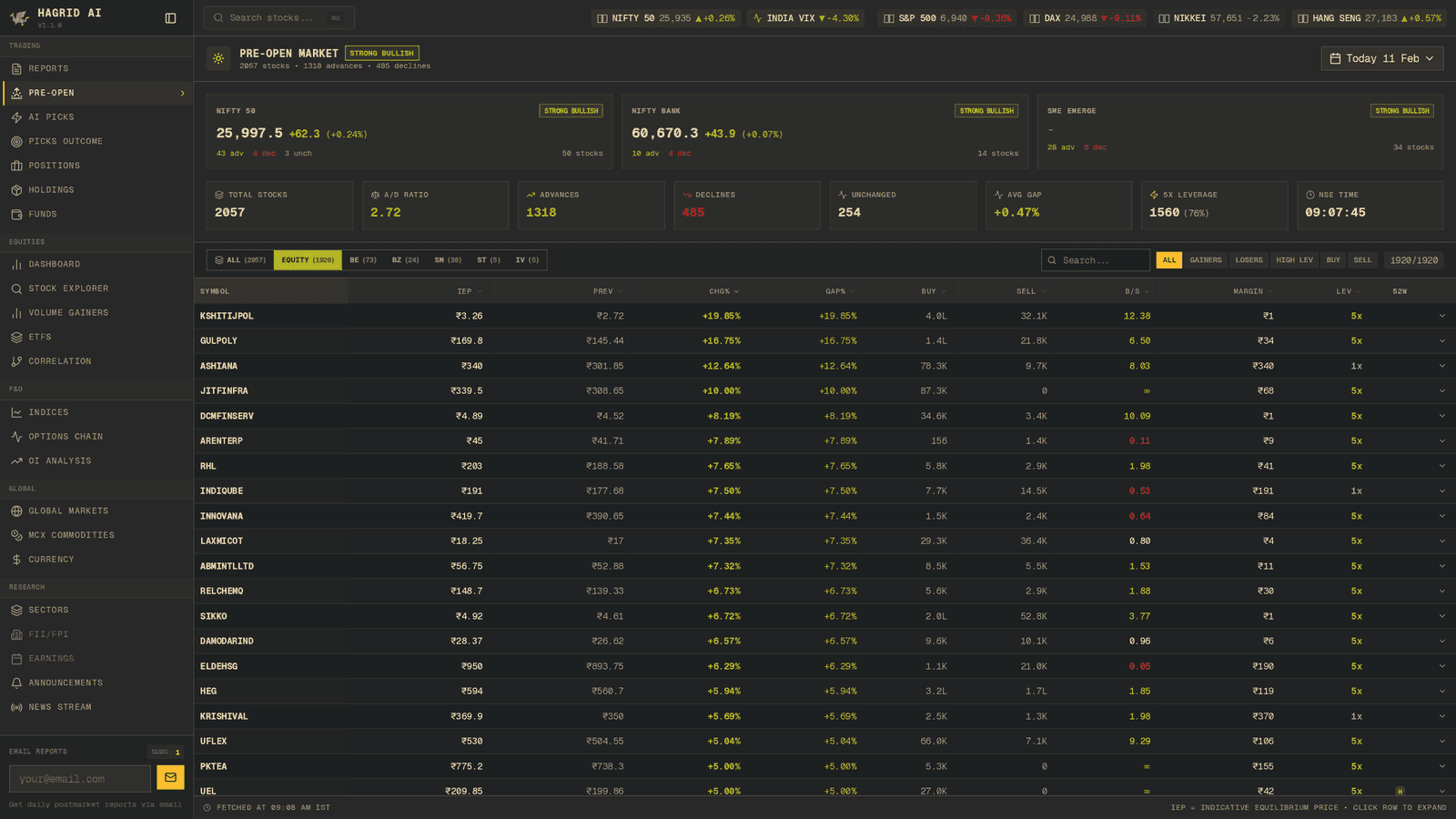Open the Positions section
1456x819 pixels.
coord(96,166)
